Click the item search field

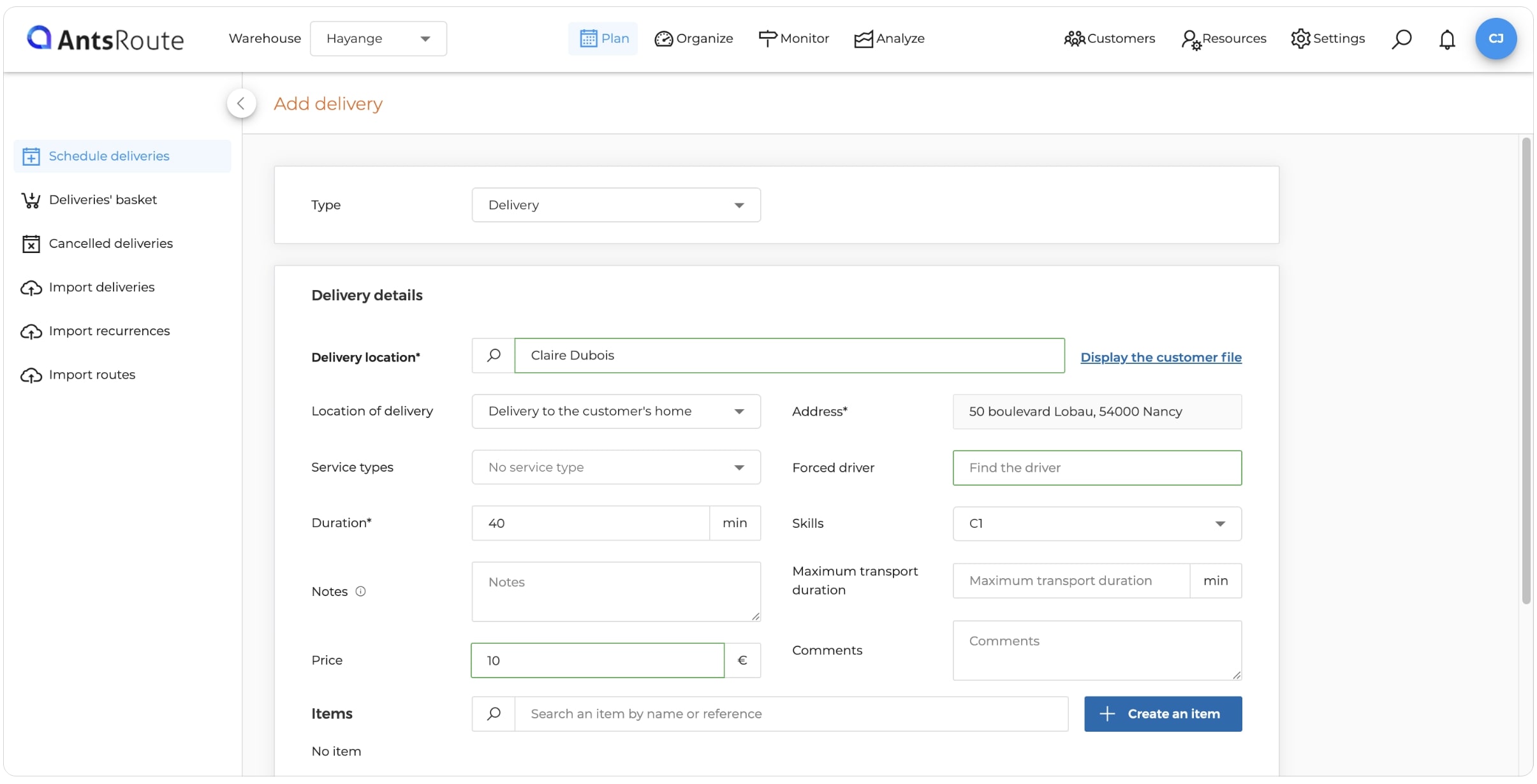791,713
